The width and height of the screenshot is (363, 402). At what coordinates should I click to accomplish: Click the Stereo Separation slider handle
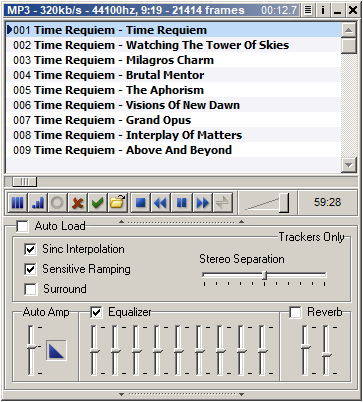(265, 275)
